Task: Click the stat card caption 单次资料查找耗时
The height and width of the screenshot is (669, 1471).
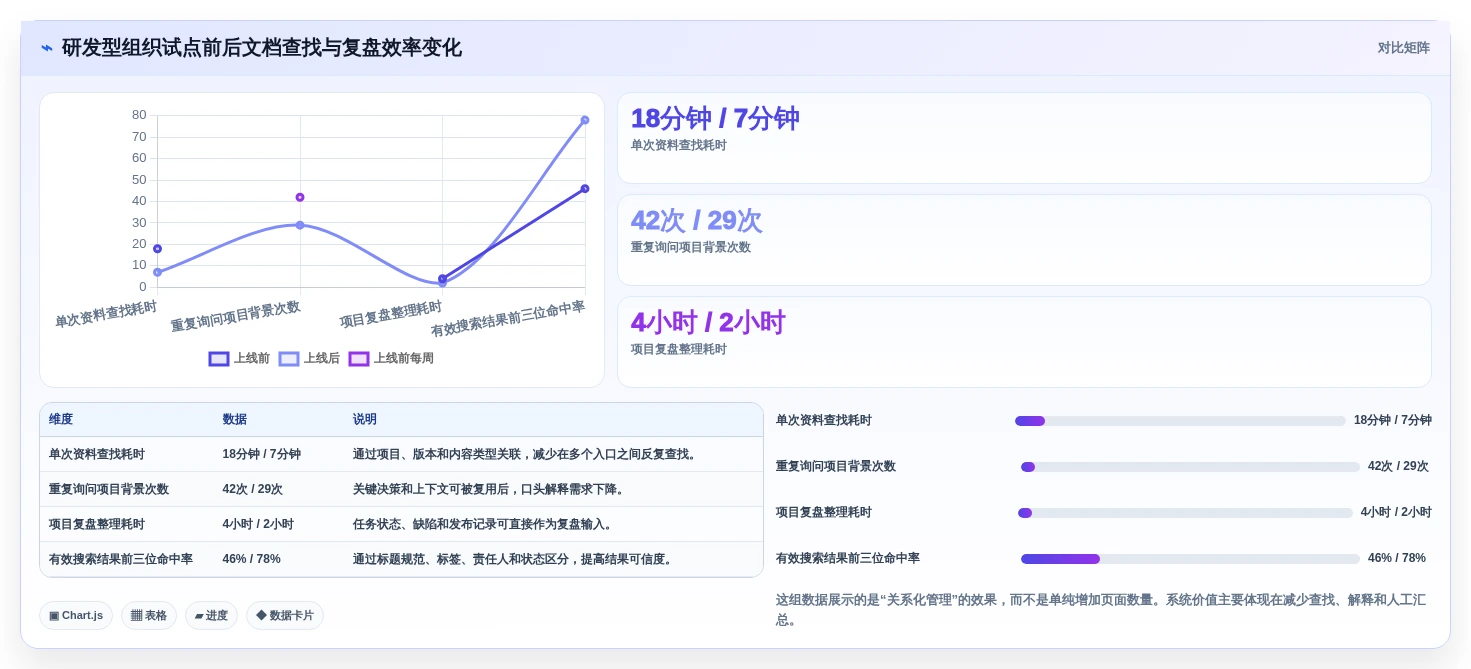Action: click(x=679, y=145)
